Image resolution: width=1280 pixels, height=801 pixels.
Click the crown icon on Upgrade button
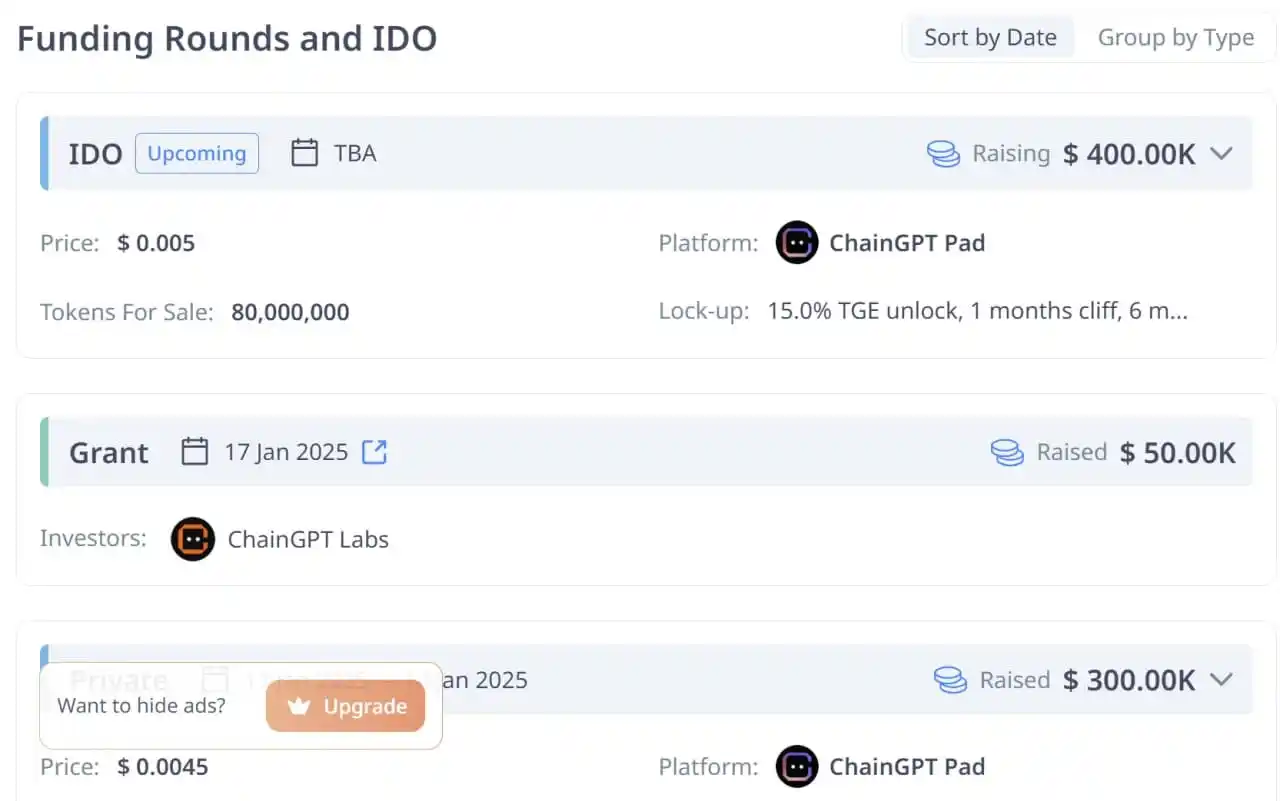[298, 706]
